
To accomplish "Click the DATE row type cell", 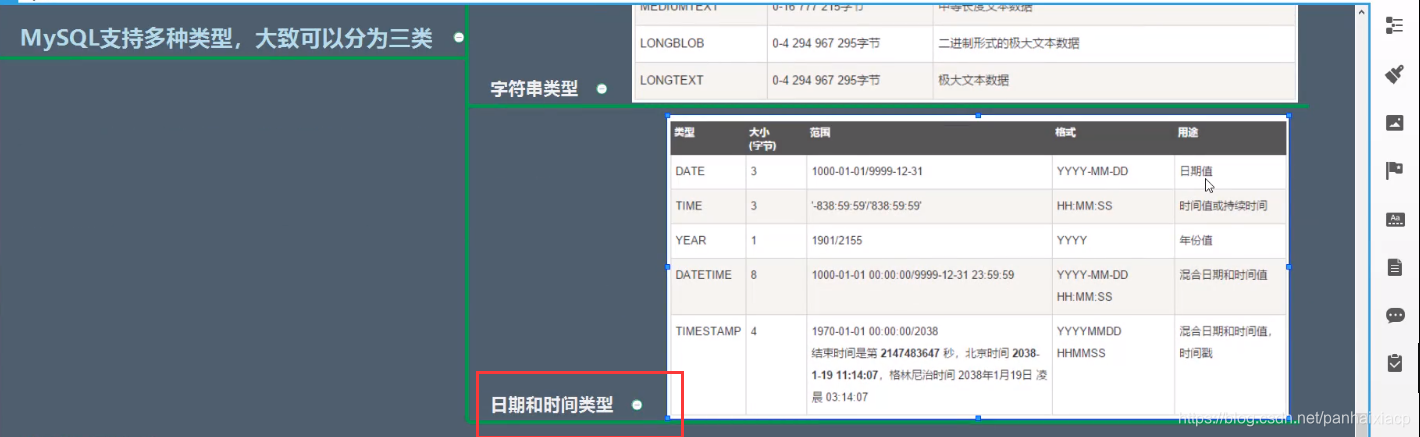I will (x=708, y=172).
